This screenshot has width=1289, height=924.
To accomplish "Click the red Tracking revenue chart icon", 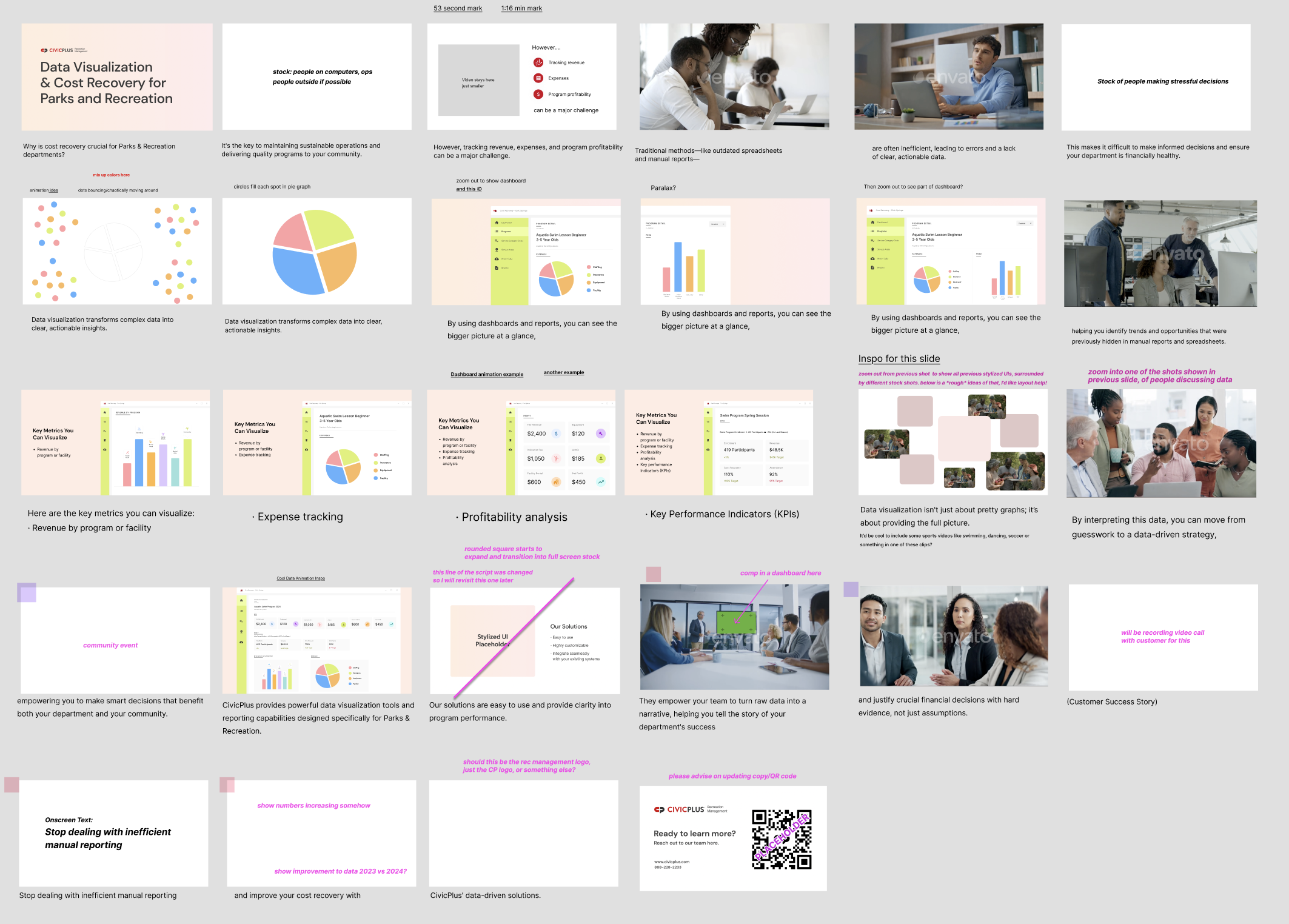I will coord(538,62).
